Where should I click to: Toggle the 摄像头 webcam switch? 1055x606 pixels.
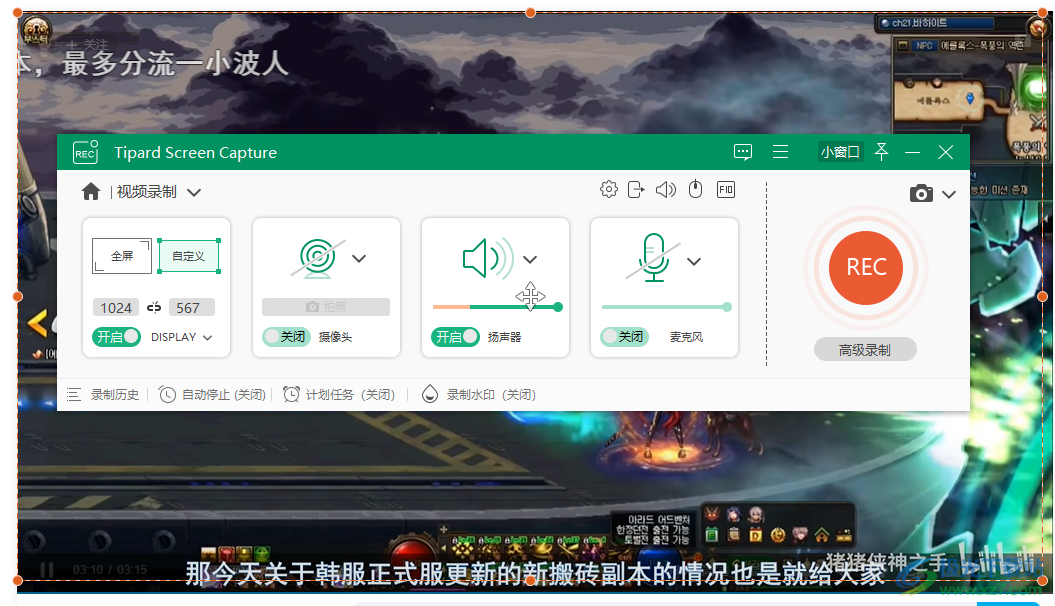286,336
